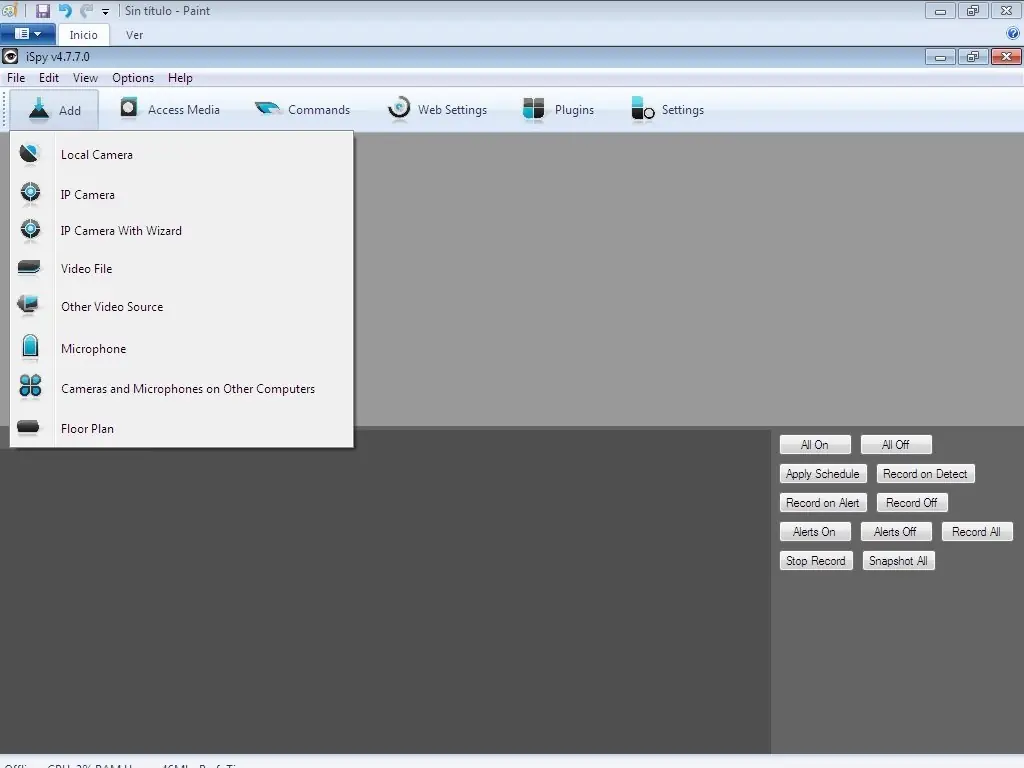Click the Record Off button
This screenshot has height=768, width=1024.
tap(912, 503)
